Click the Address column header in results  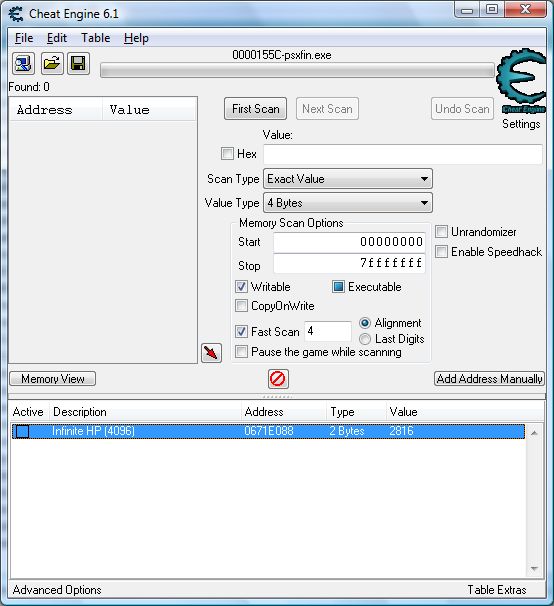pos(56,110)
